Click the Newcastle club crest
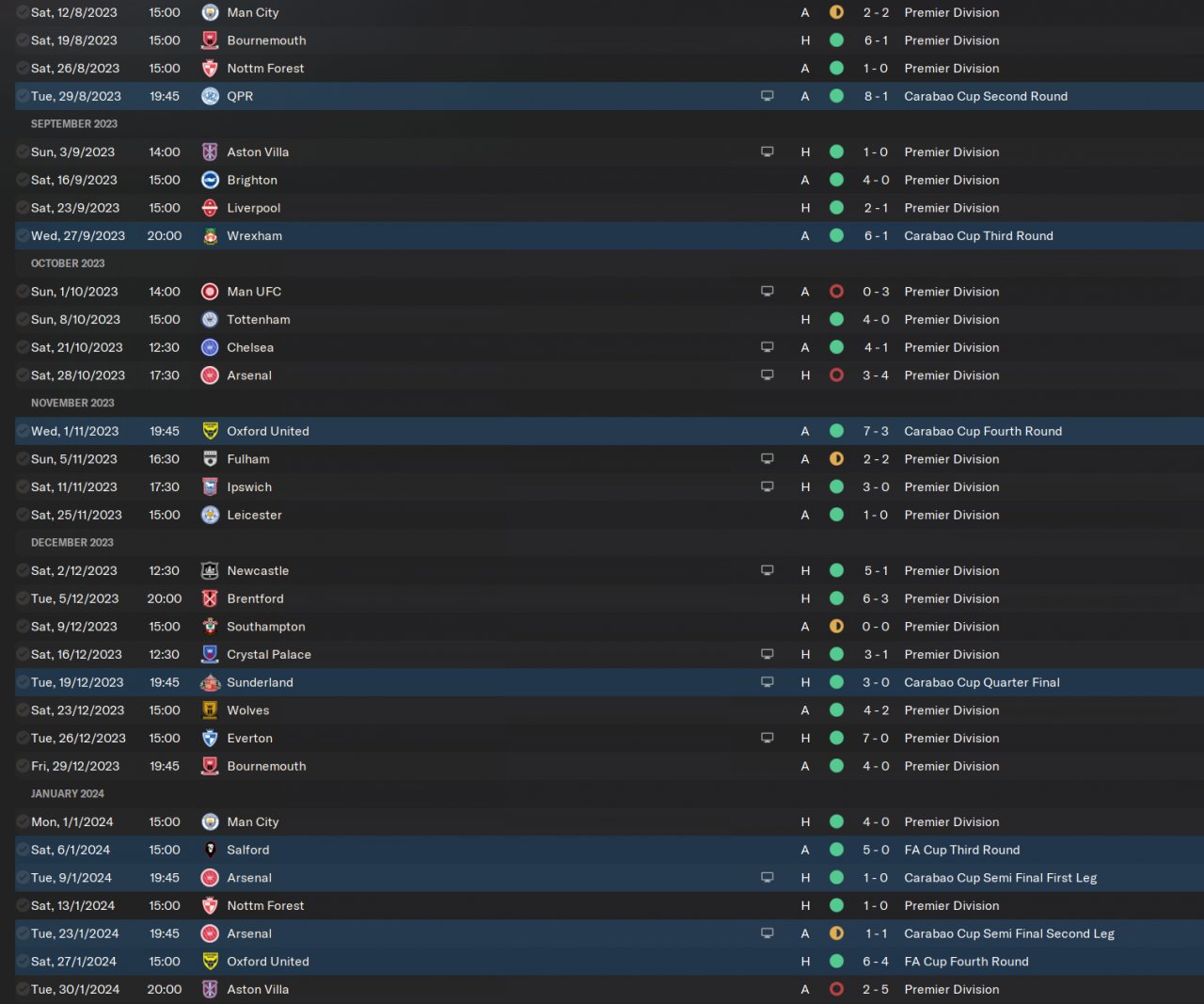The height and width of the screenshot is (1004, 1204). (x=210, y=570)
